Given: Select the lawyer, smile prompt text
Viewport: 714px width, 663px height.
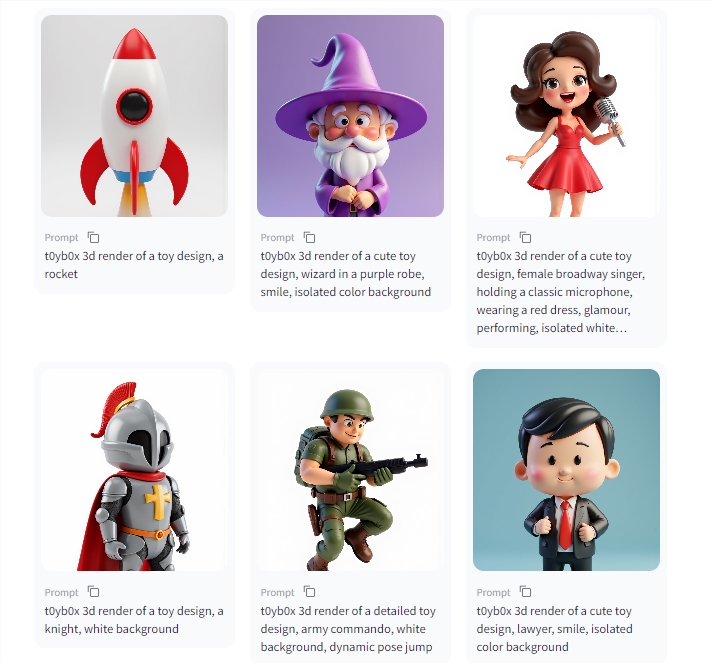Looking at the screenshot, I should (x=554, y=629).
